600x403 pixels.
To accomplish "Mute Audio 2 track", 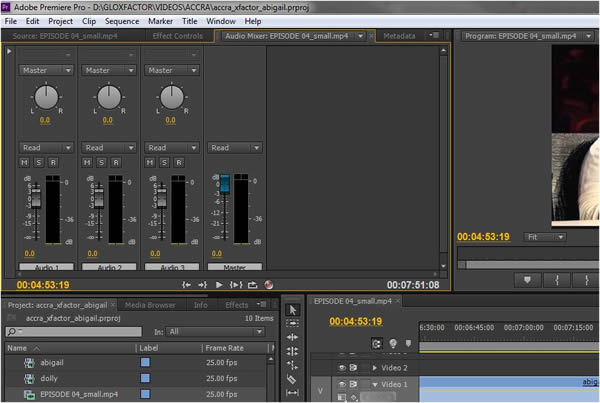I will (87, 163).
